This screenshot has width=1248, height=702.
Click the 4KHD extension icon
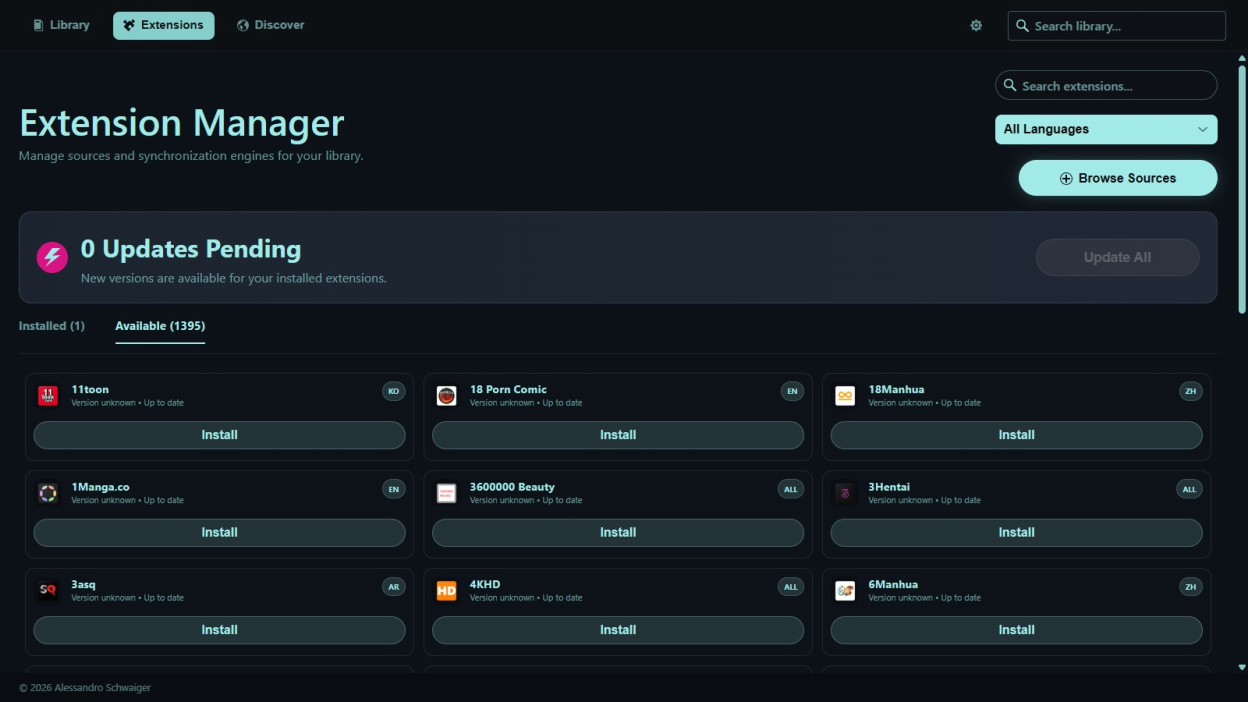[x=447, y=591]
